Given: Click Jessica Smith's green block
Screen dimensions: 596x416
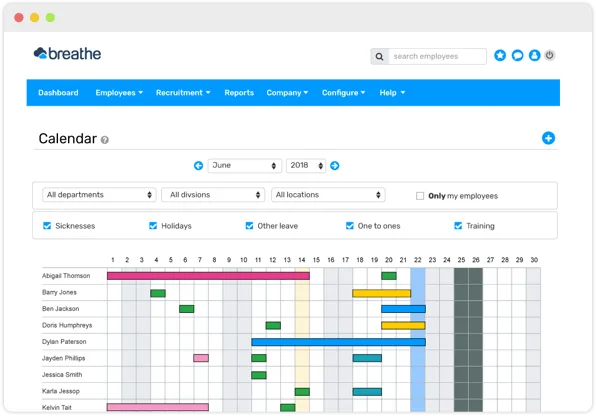Looking at the screenshot, I should (x=259, y=375).
